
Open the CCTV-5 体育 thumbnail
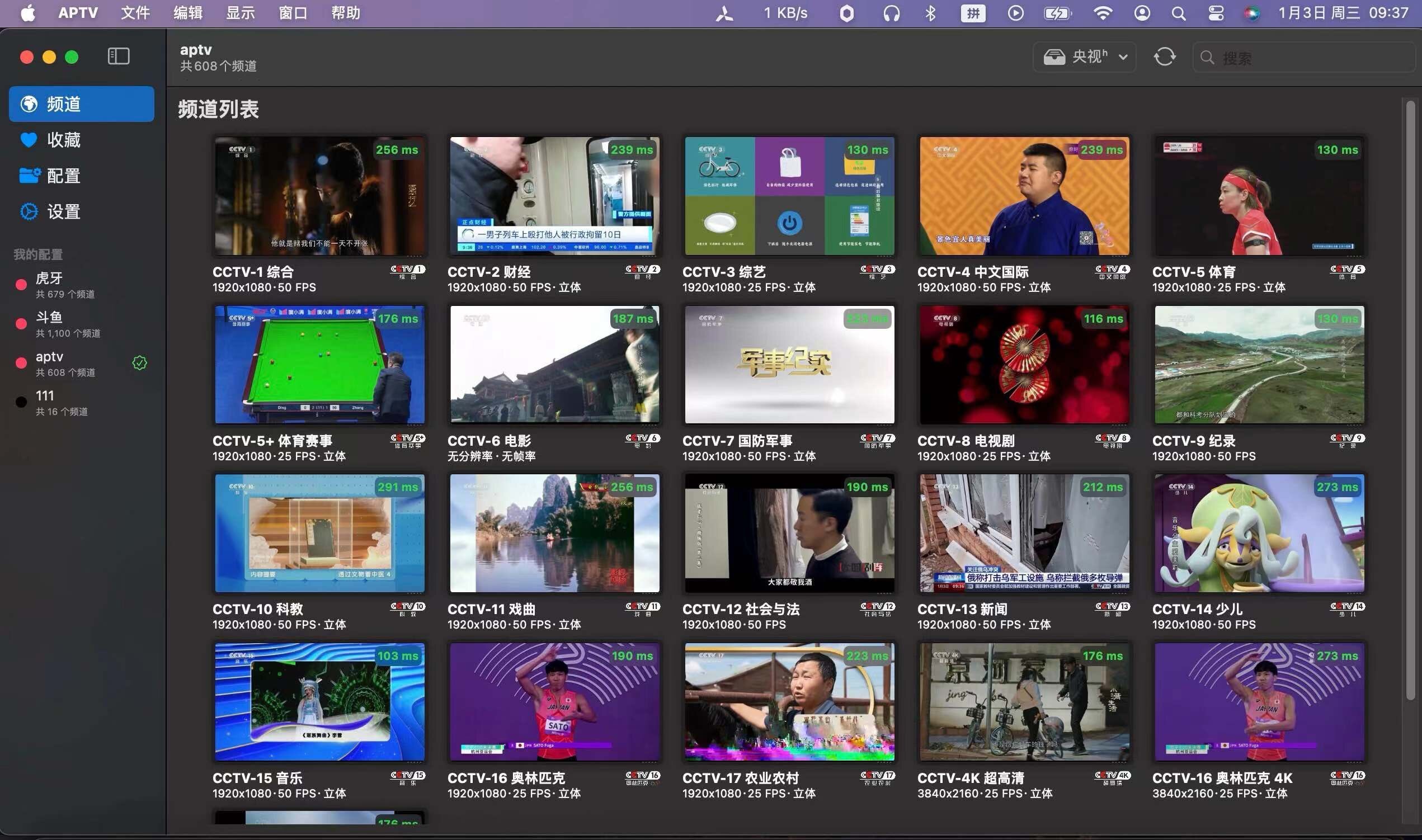click(1260, 196)
